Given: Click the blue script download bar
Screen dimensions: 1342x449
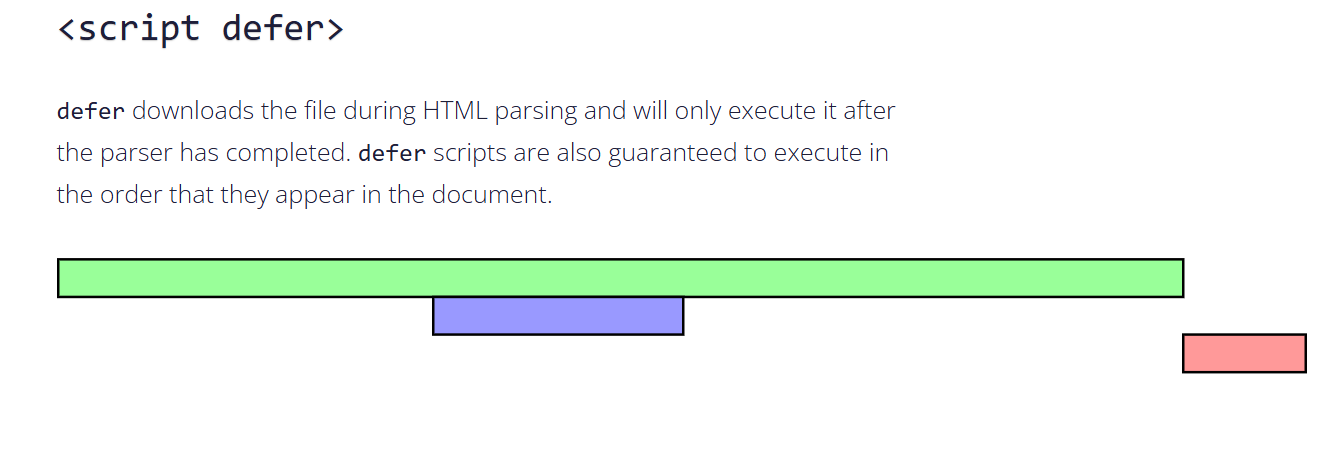Looking at the screenshot, I should 558,316.
